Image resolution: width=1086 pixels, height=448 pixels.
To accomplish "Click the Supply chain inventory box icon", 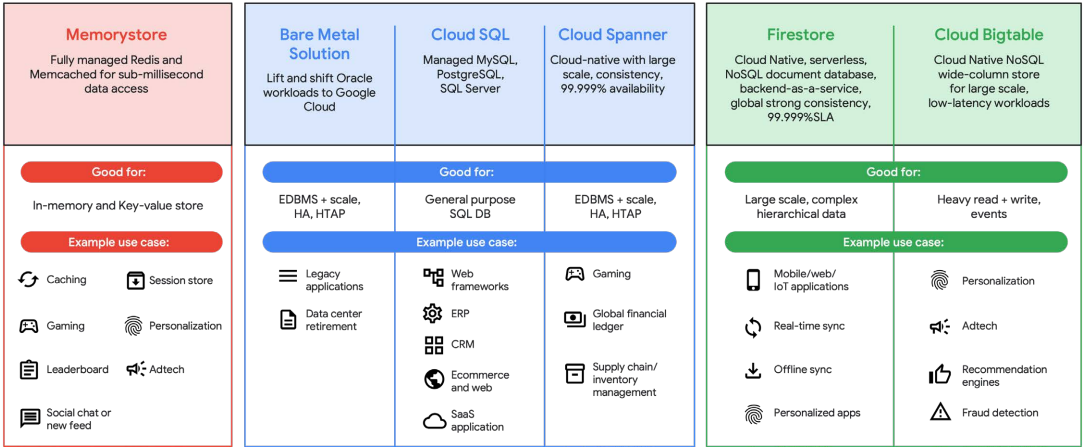I will pos(575,373).
